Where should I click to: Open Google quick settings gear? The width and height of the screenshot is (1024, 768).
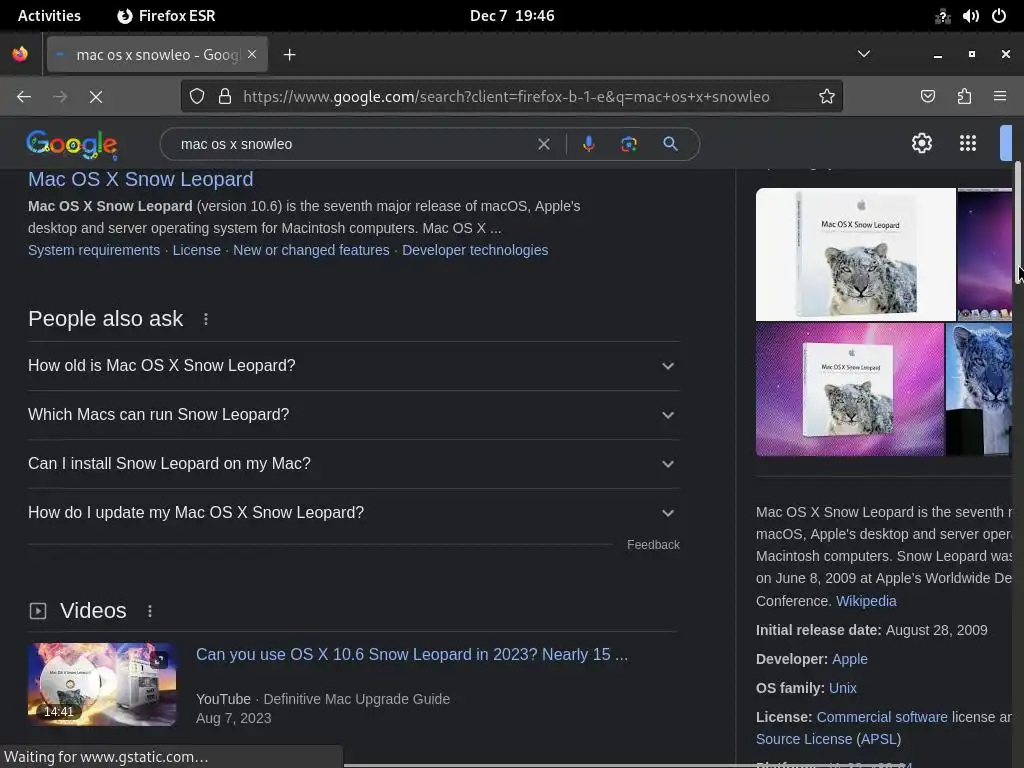pyautogui.click(x=921, y=143)
